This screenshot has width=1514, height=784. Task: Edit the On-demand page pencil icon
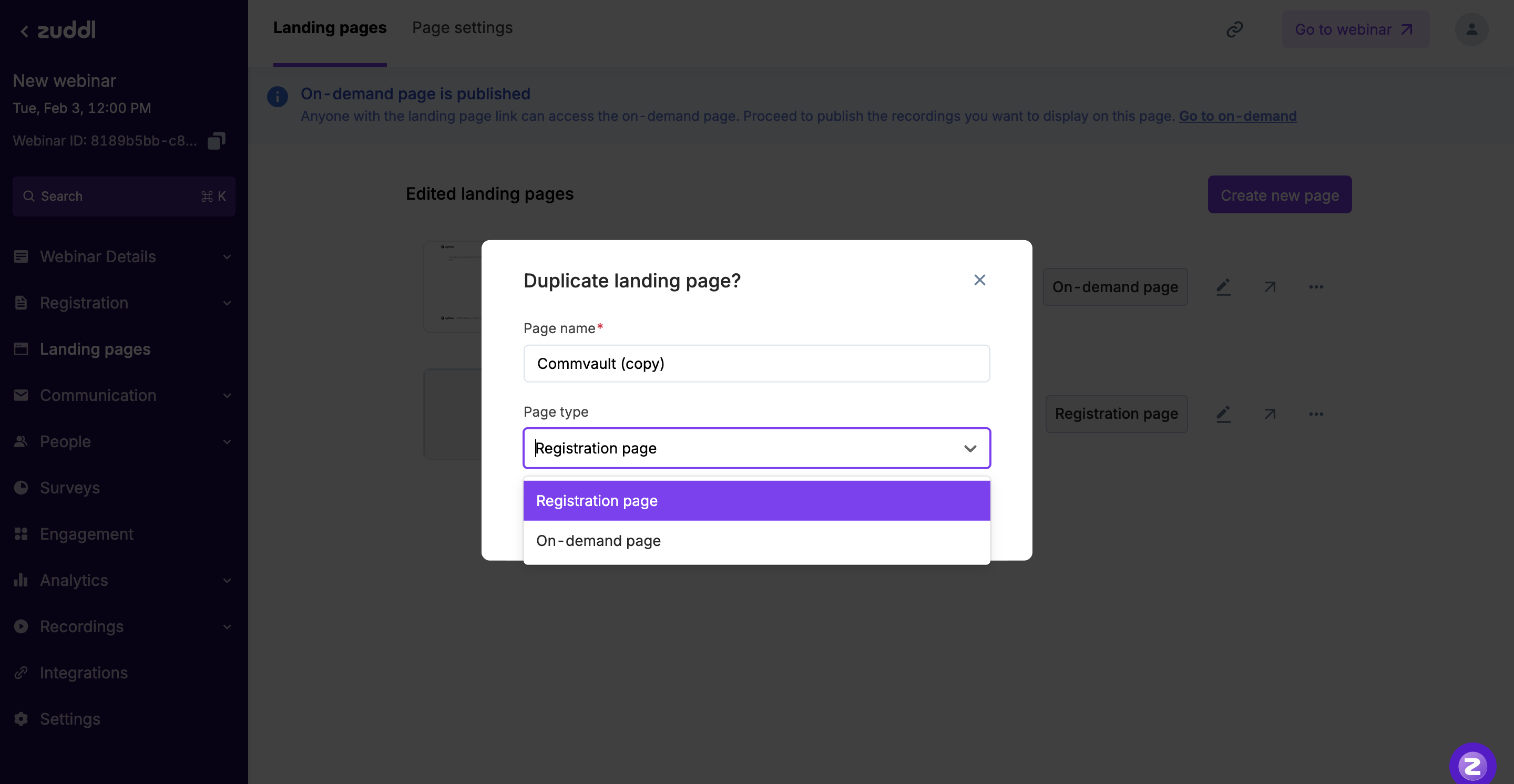[1223, 287]
